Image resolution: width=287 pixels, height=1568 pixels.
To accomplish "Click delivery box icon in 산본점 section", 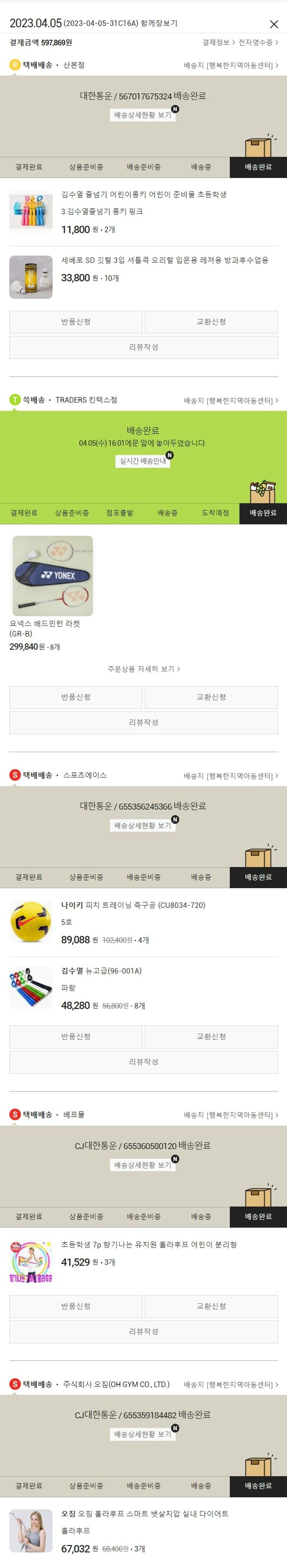I will tap(259, 146).
